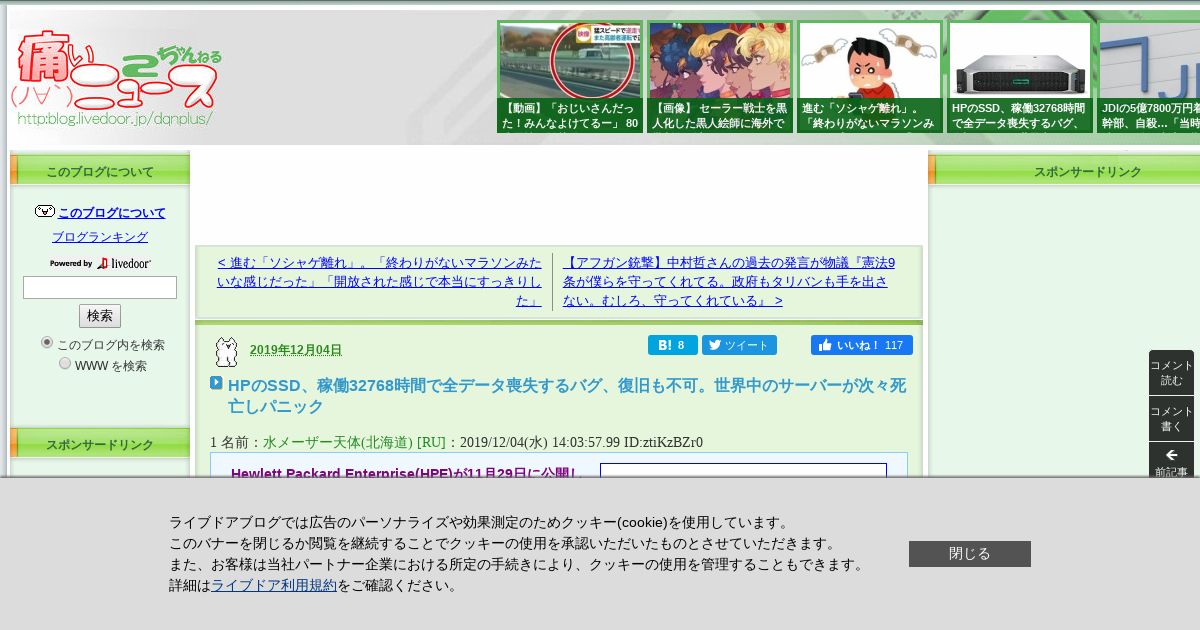Open ブログランキング link

pos(100,237)
